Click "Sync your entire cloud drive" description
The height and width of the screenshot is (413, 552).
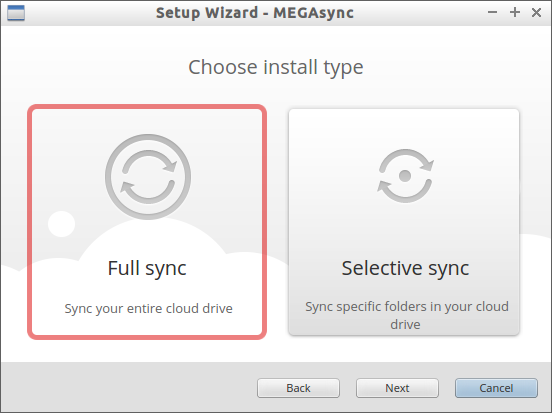coord(148,309)
